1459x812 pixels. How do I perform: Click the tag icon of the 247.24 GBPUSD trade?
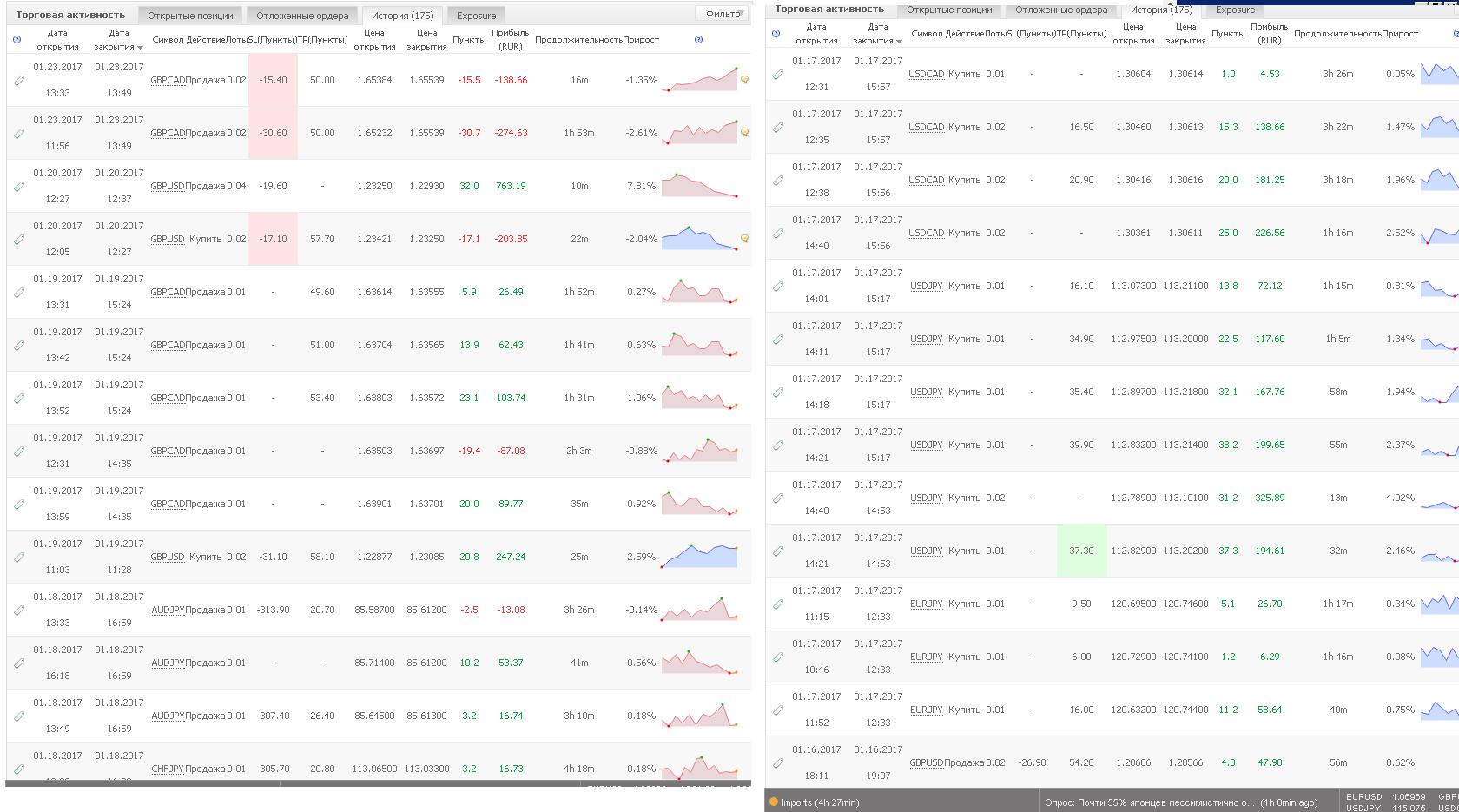[x=19, y=558]
